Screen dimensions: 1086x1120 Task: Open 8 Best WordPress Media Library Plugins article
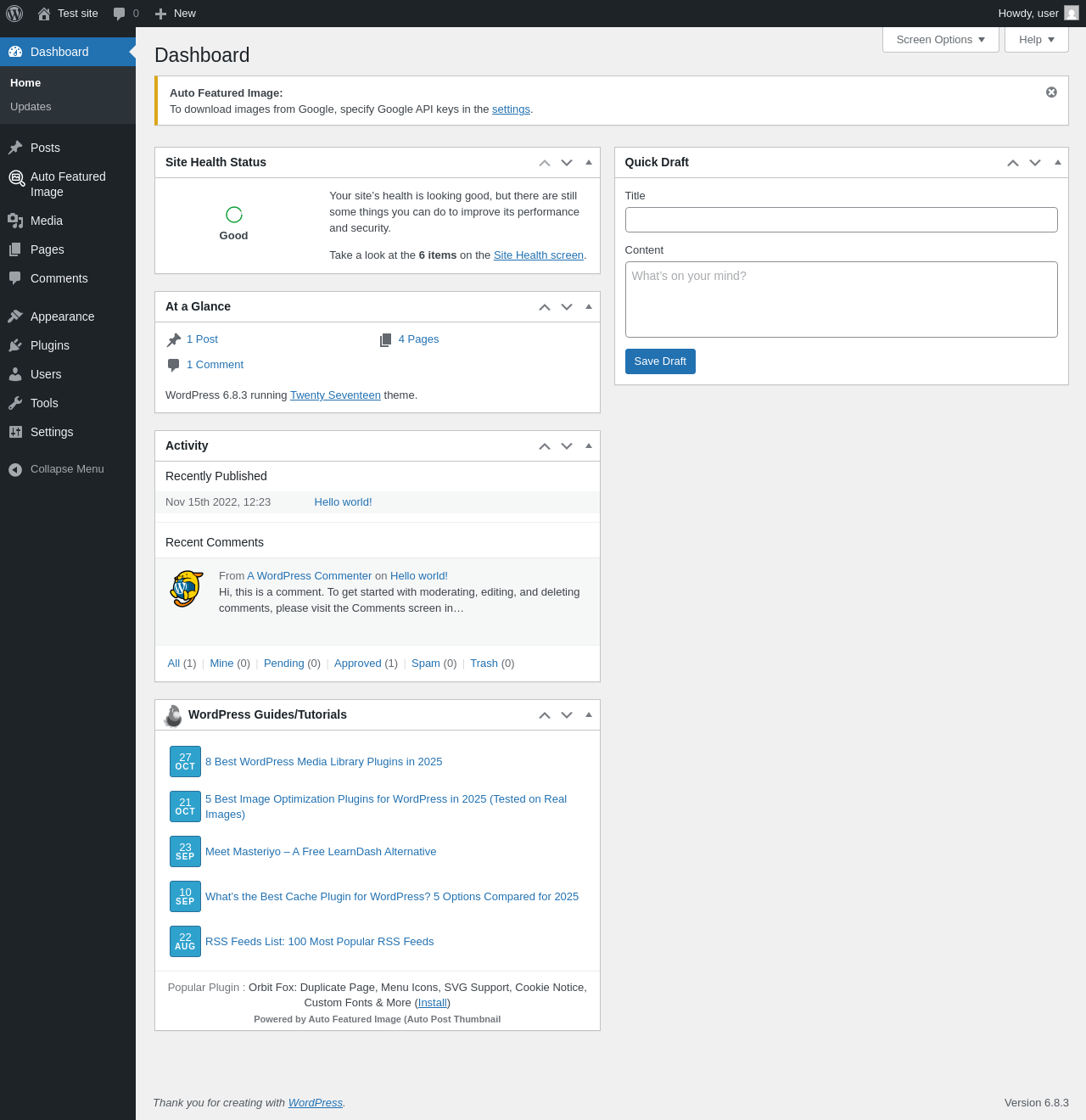click(x=323, y=762)
